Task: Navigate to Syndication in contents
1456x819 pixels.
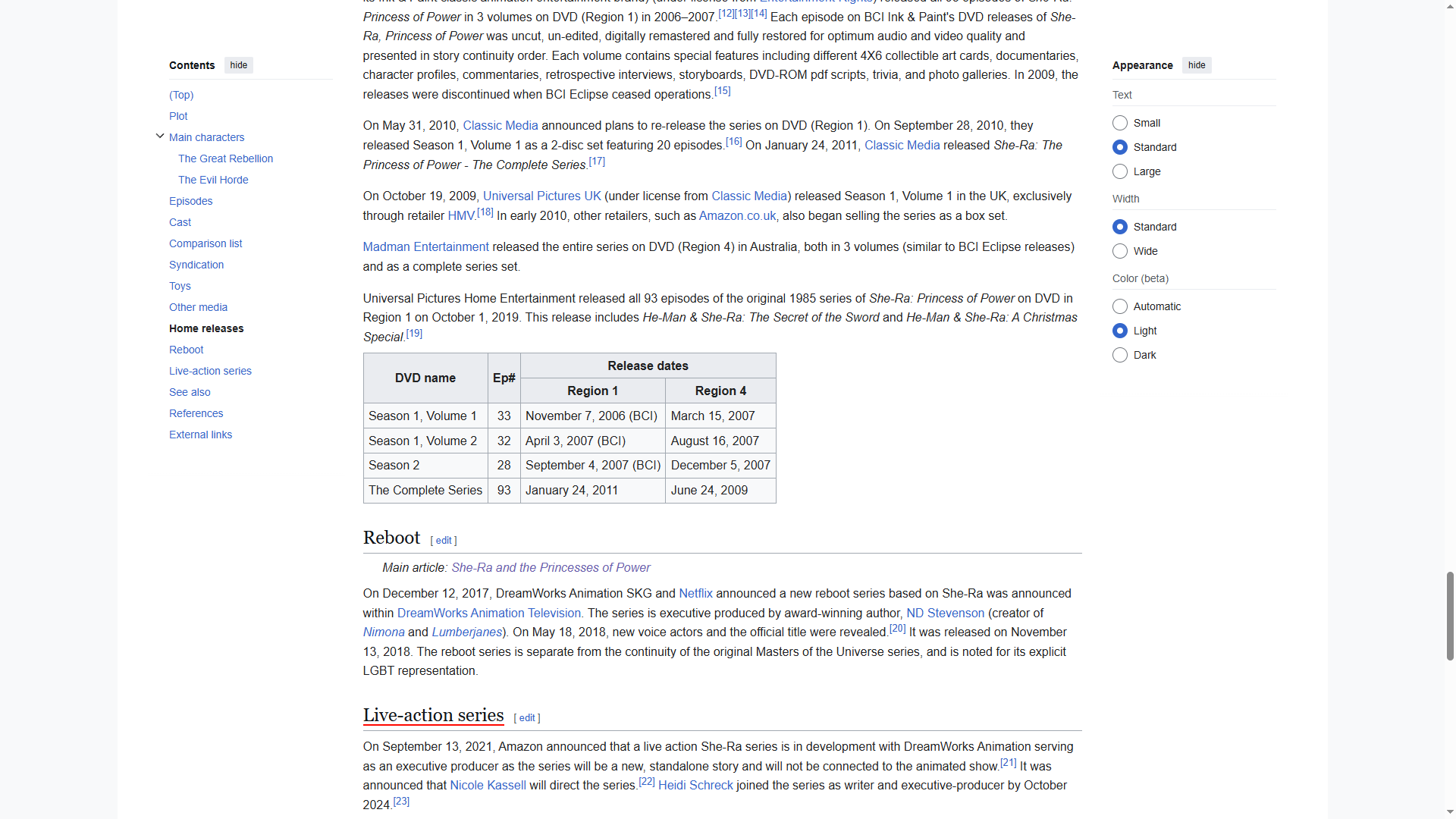Action: (196, 265)
